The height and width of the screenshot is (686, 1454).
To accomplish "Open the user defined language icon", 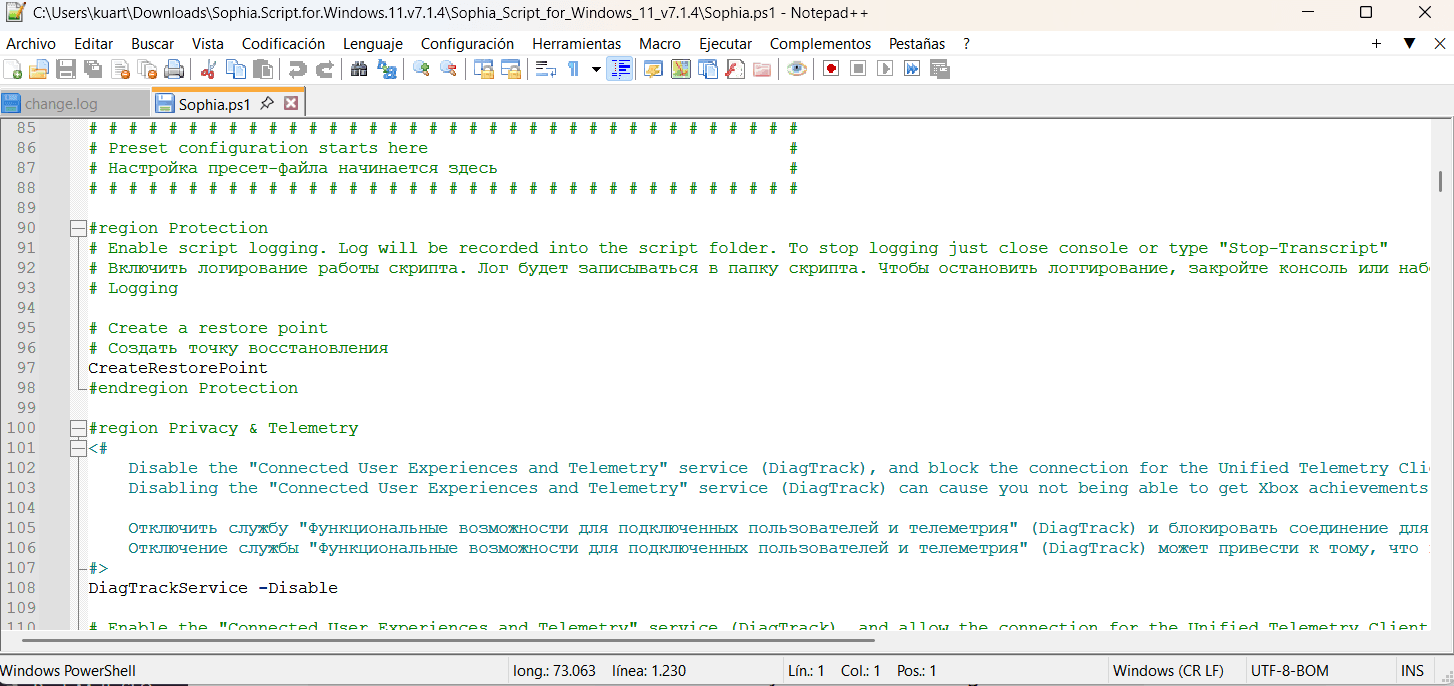I will pos(653,69).
